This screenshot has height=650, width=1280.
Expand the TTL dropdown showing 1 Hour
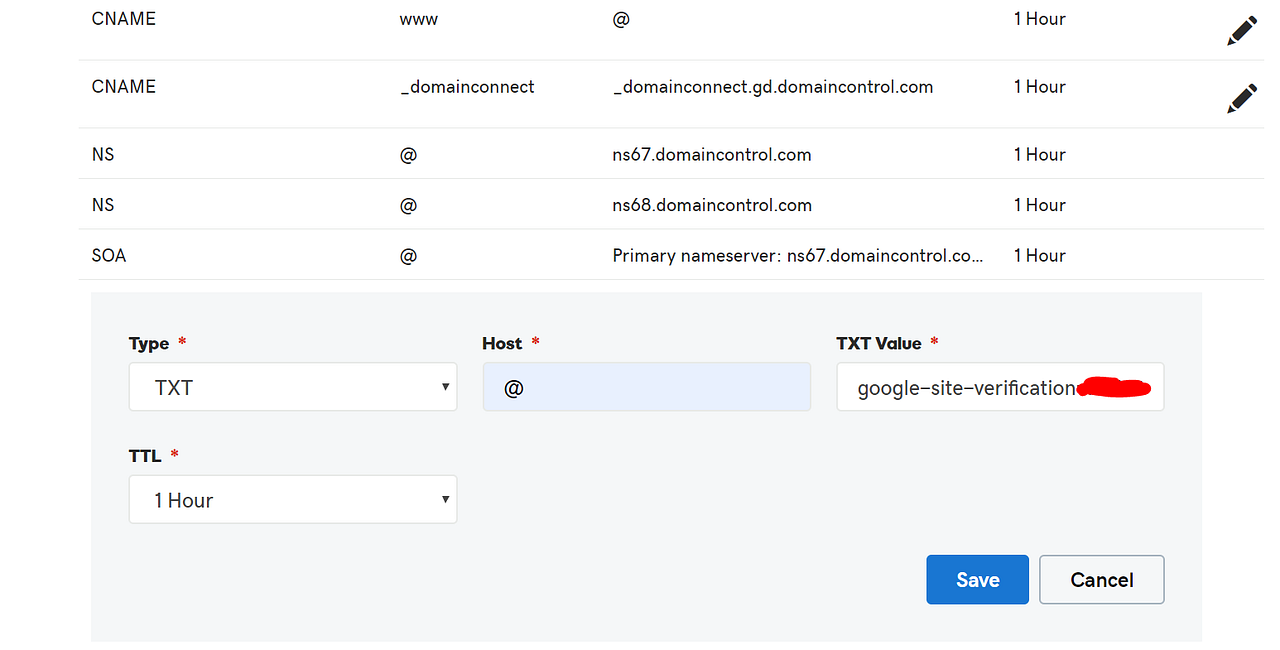tap(293, 500)
